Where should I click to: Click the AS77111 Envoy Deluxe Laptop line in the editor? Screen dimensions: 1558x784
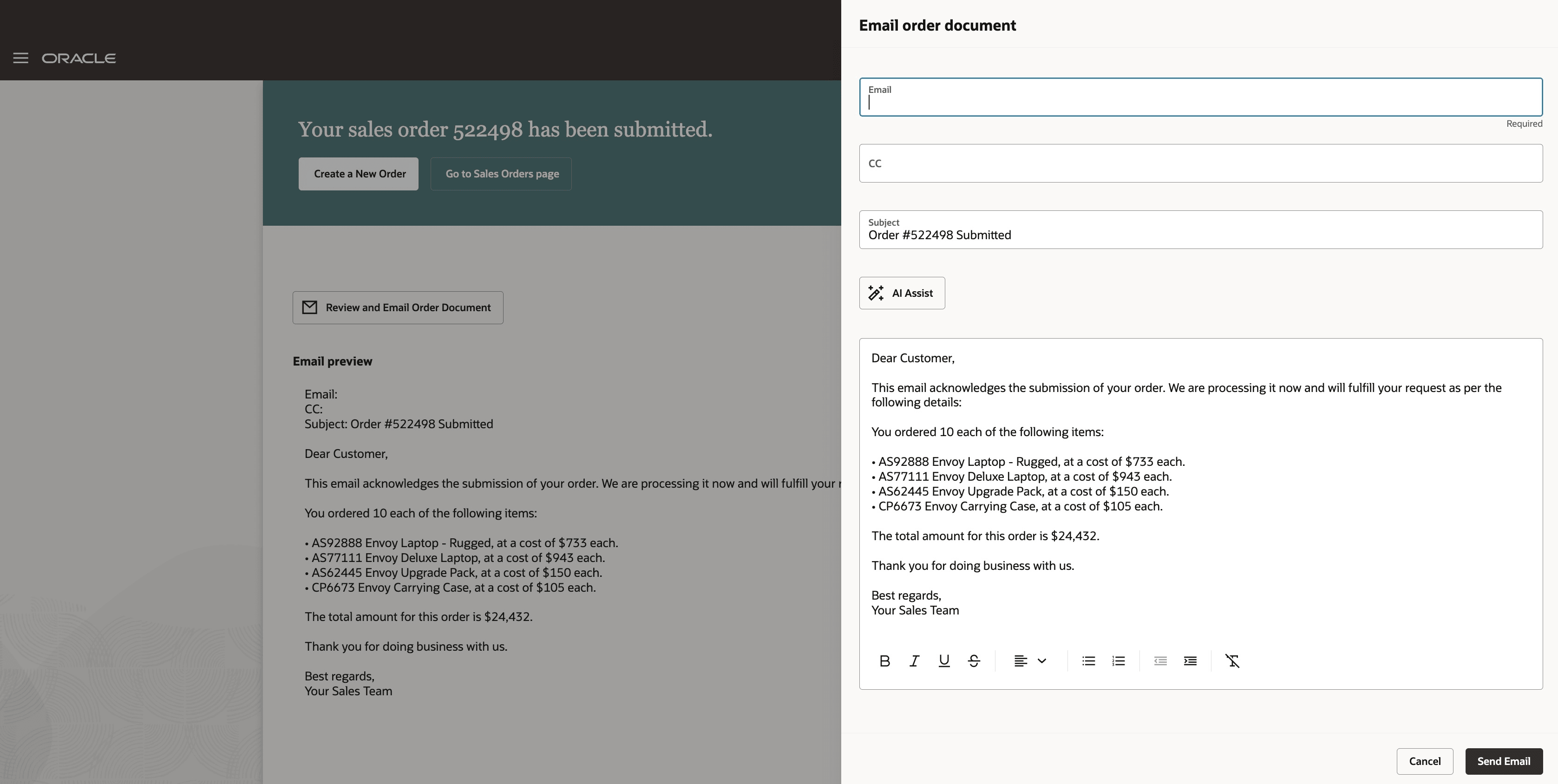pos(1021,477)
